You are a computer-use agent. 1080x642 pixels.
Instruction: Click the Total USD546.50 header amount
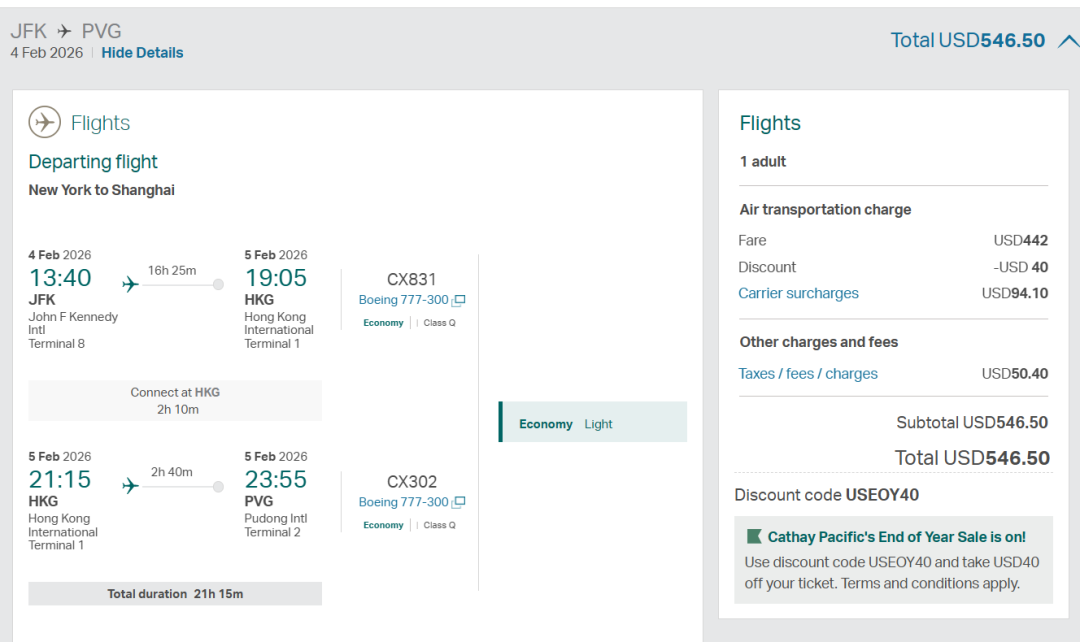[967, 41]
